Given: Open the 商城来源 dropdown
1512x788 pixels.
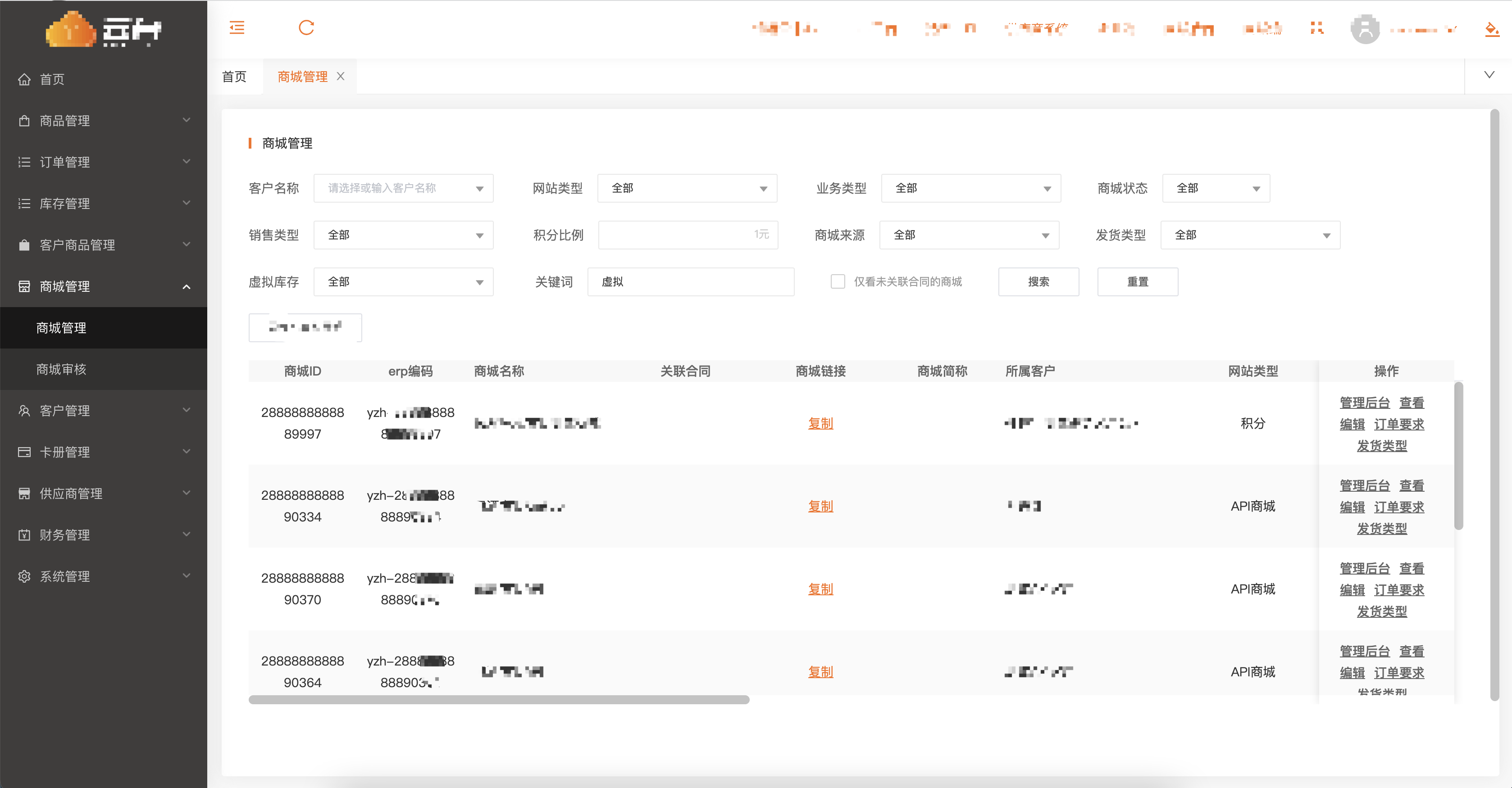Looking at the screenshot, I should point(969,235).
